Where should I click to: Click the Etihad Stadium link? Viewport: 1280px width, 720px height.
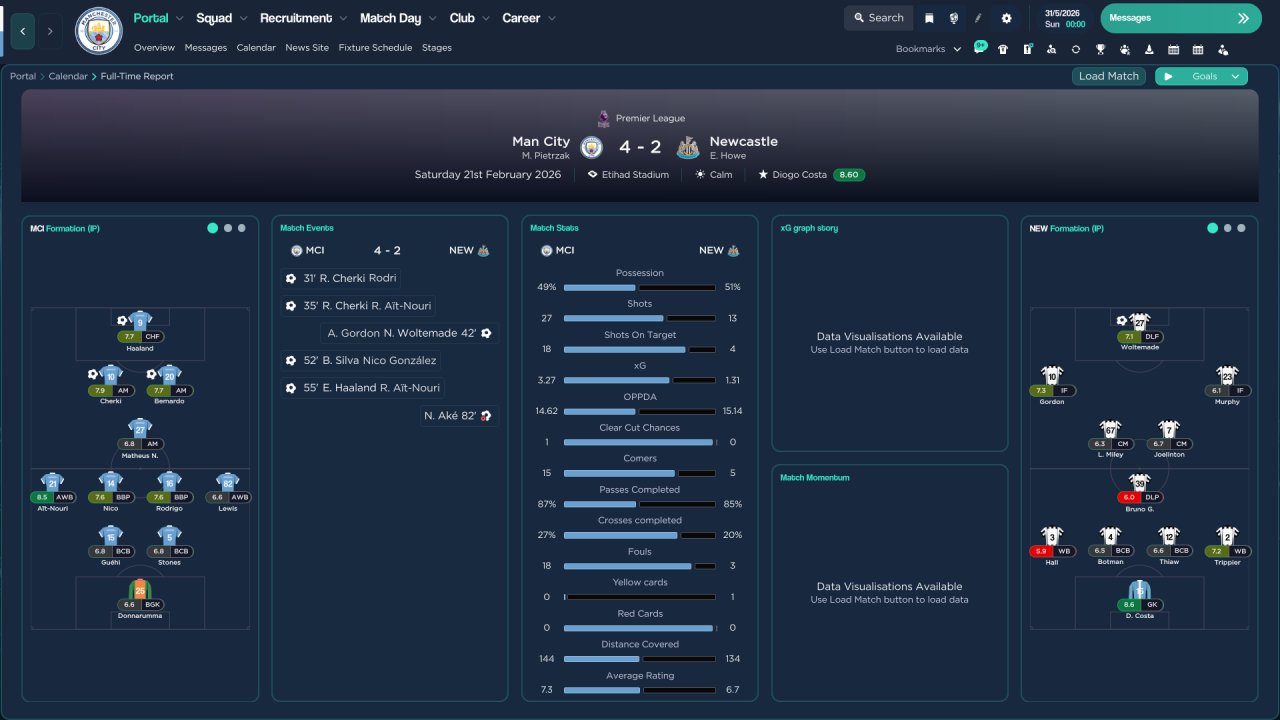(x=635, y=174)
